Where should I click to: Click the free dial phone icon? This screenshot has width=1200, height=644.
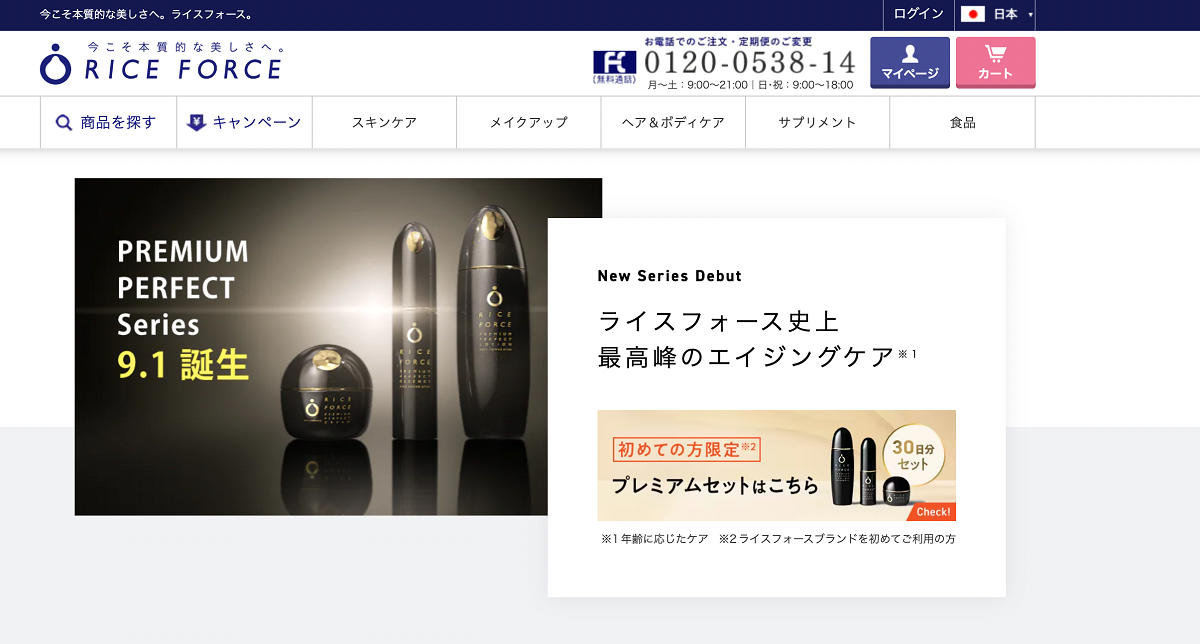pyautogui.click(x=614, y=63)
